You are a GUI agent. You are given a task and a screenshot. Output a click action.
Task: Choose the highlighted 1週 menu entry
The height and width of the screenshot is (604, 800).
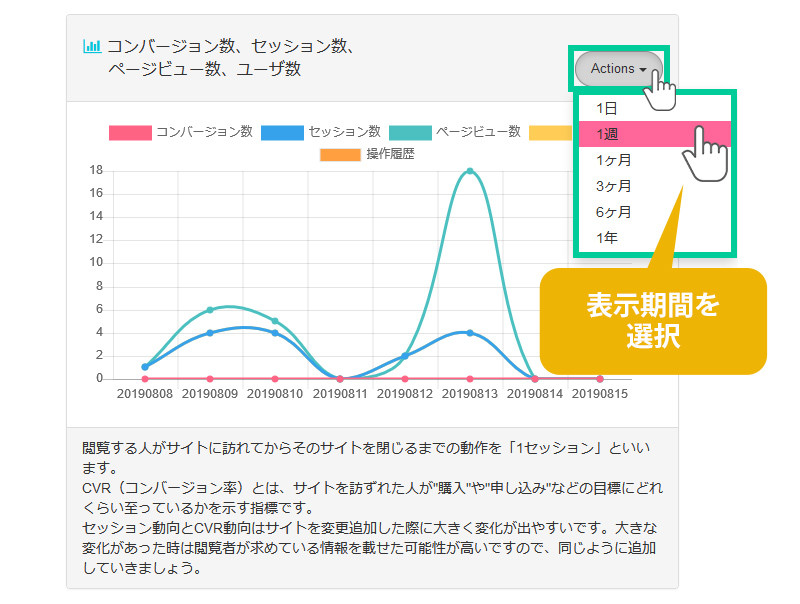607,134
